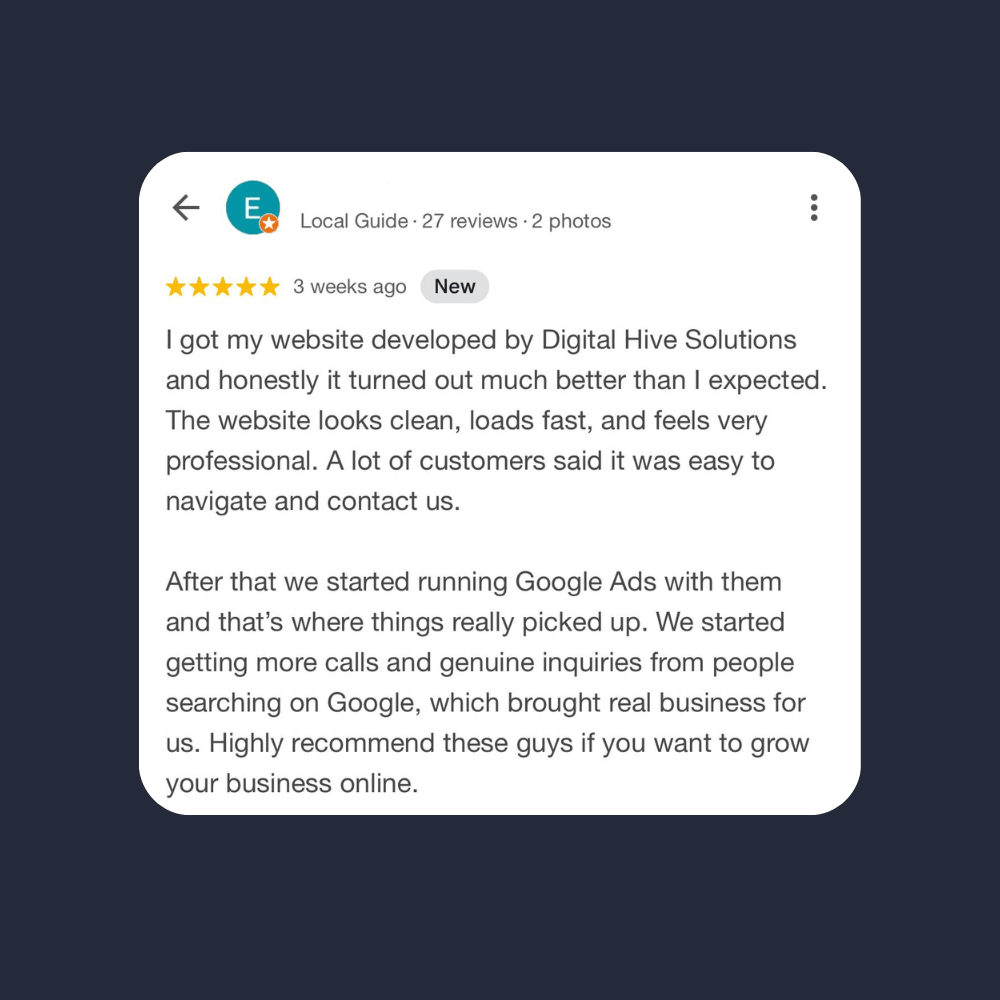Click the second yellow rating star
Viewport: 1000px width, 1000px height.
point(199,288)
